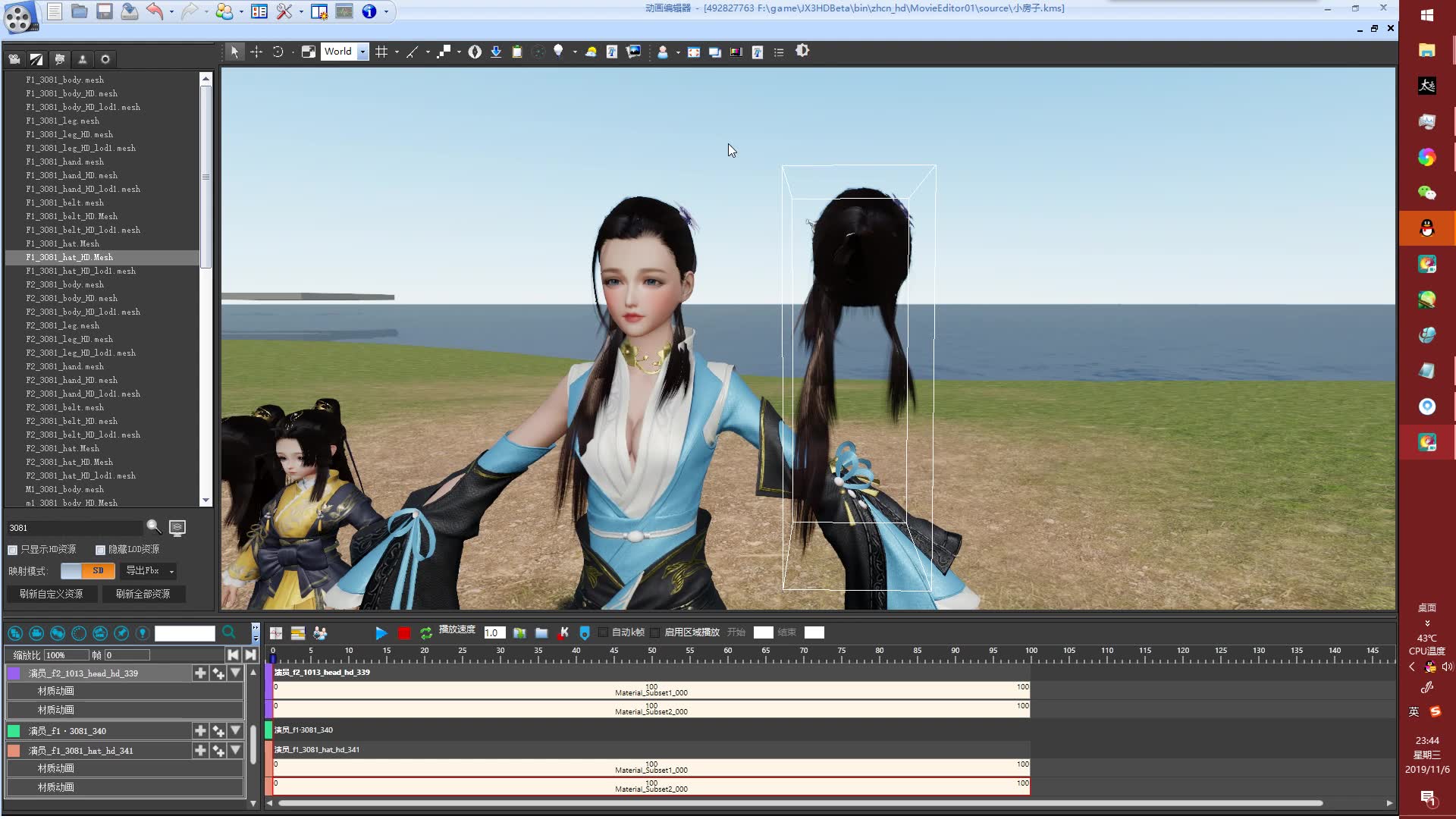Enable the 只显示HD资源 checkbox

(13, 550)
